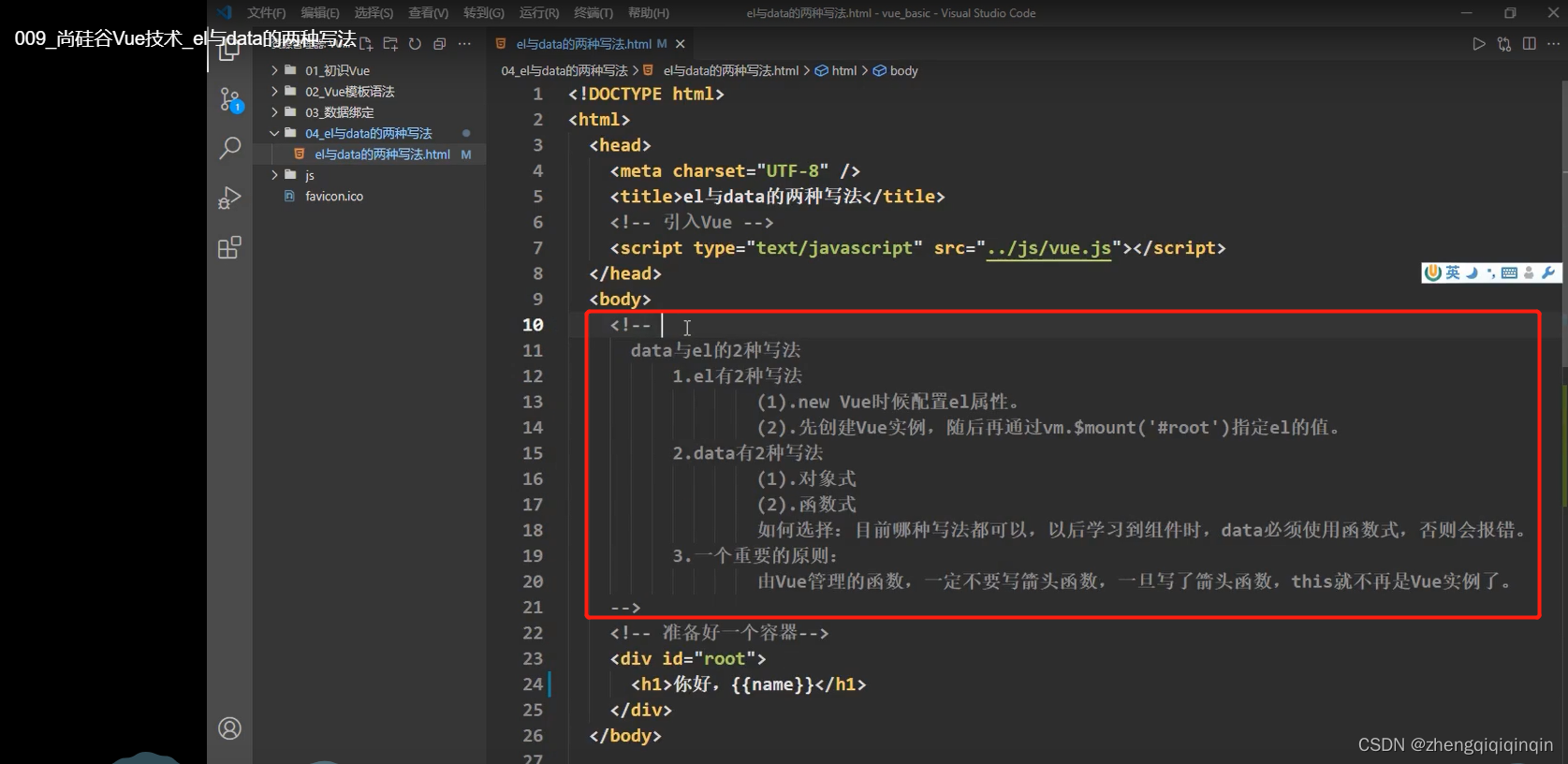Open explorer more actions ellipsis

point(464,44)
